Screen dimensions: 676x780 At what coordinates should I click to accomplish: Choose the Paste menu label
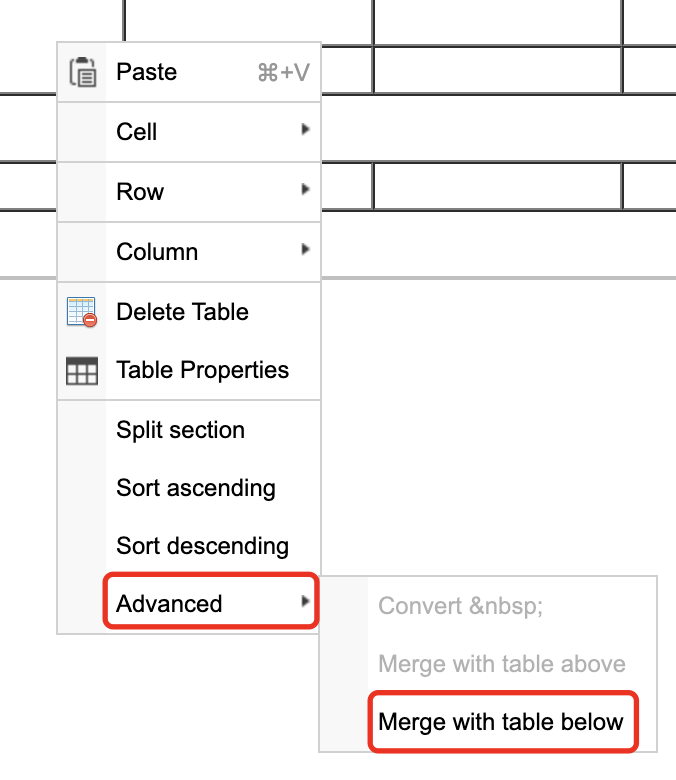click(x=147, y=72)
